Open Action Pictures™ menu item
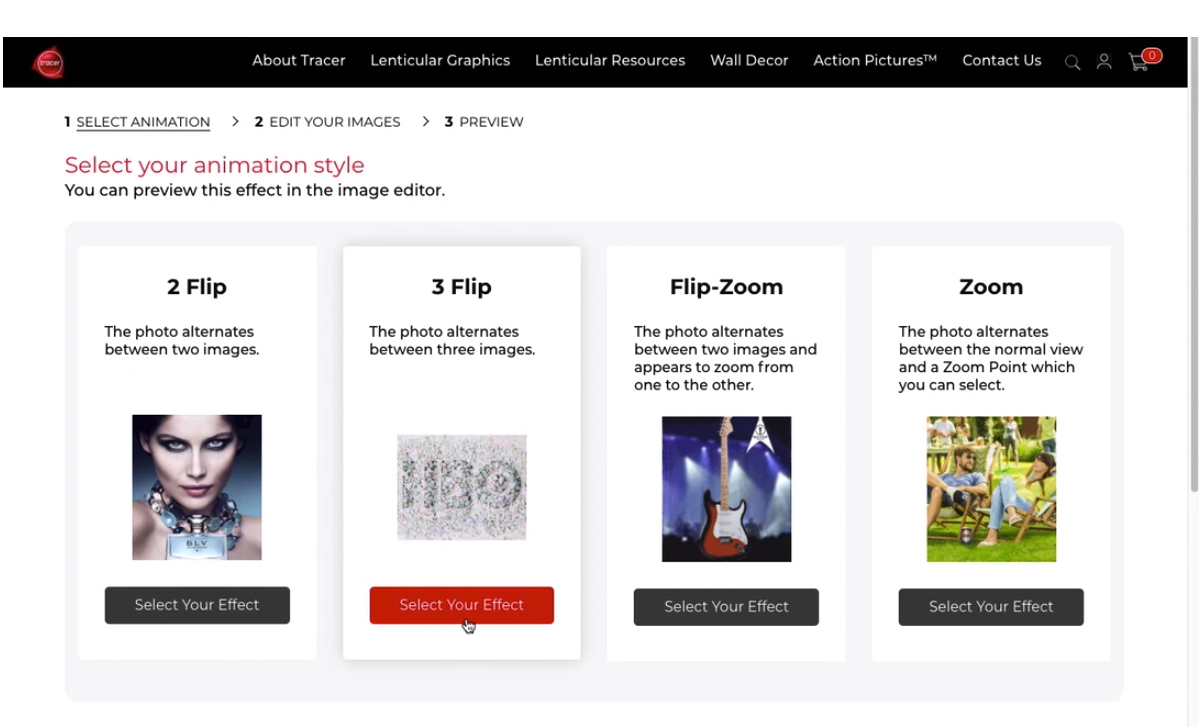 pos(875,60)
